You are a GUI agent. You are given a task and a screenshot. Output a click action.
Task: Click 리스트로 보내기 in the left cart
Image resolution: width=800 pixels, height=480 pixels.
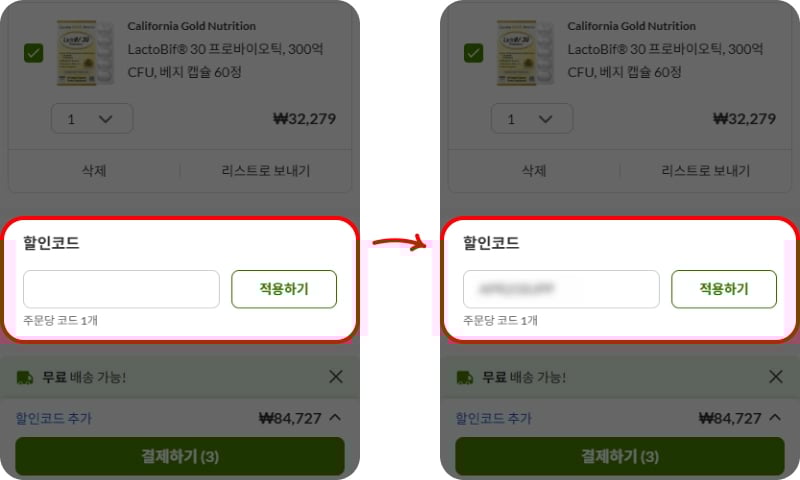pos(265,170)
